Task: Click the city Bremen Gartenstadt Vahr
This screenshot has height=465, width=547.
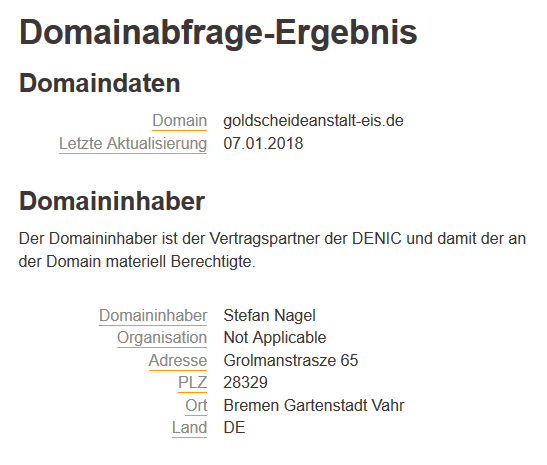Action: [x=314, y=405]
